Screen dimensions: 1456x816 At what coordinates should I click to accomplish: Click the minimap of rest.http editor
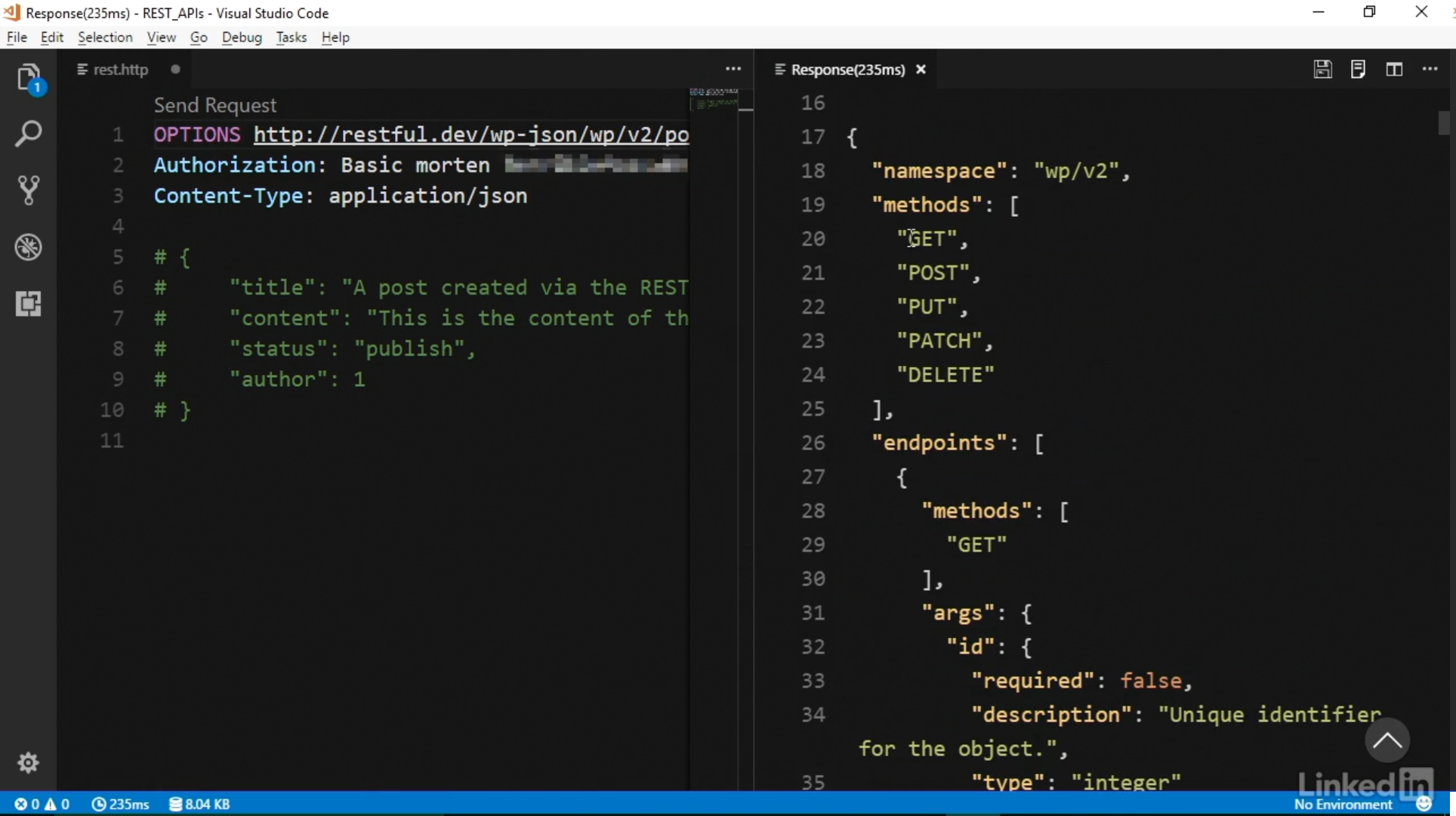714,99
